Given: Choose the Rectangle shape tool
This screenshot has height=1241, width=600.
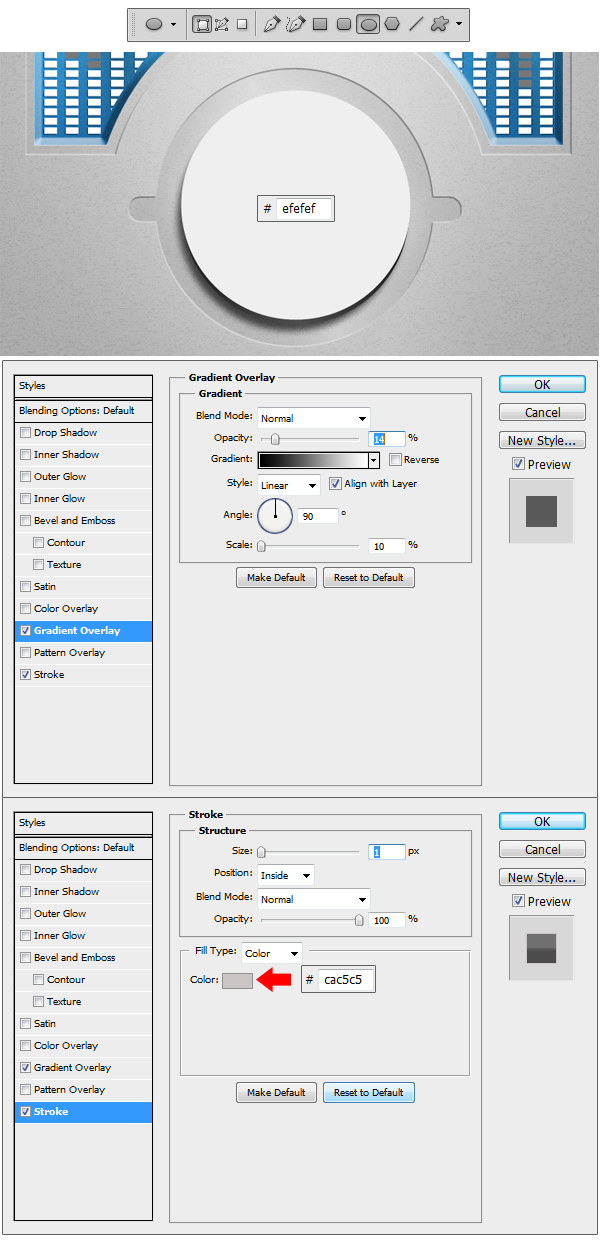Looking at the screenshot, I should tap(320, 24).
